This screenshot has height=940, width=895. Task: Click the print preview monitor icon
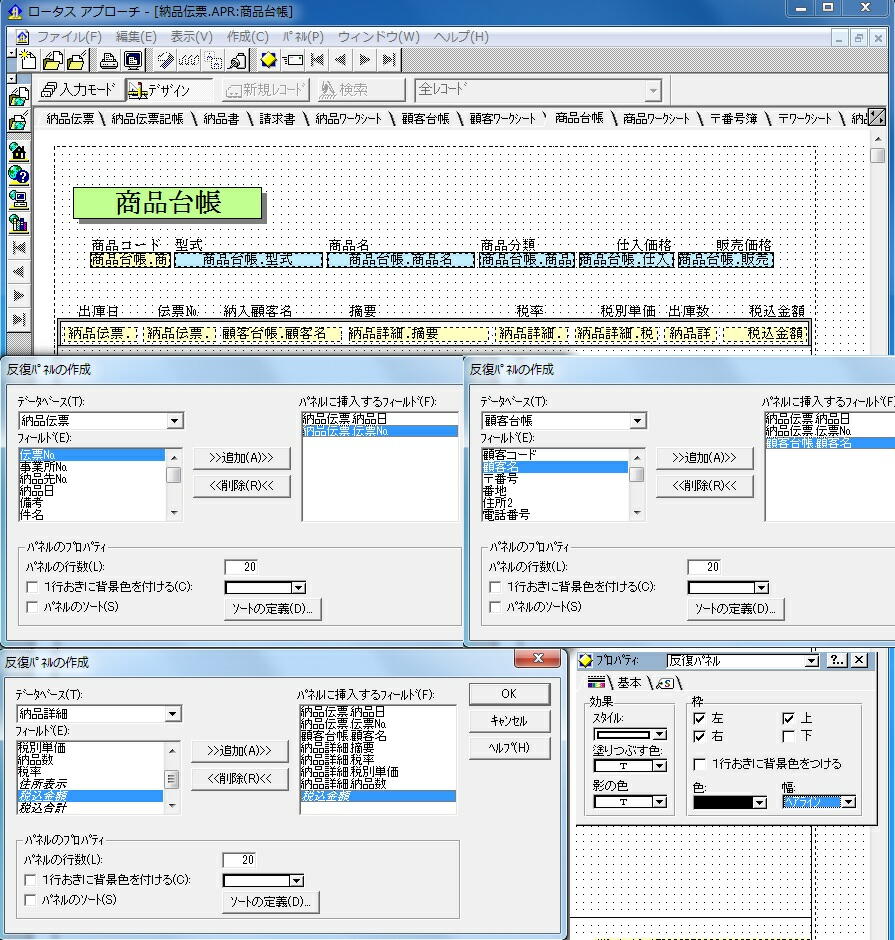tap(133, 60)
